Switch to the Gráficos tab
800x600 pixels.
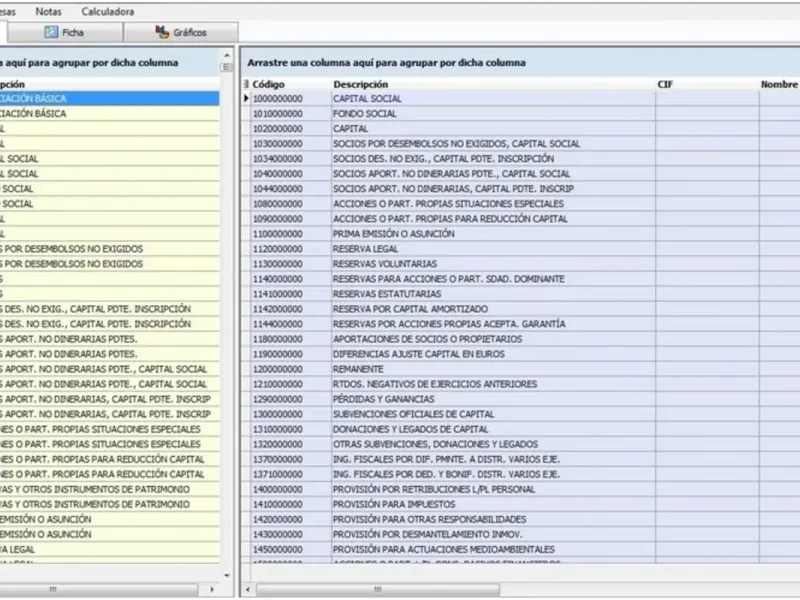tap(181, 32)
